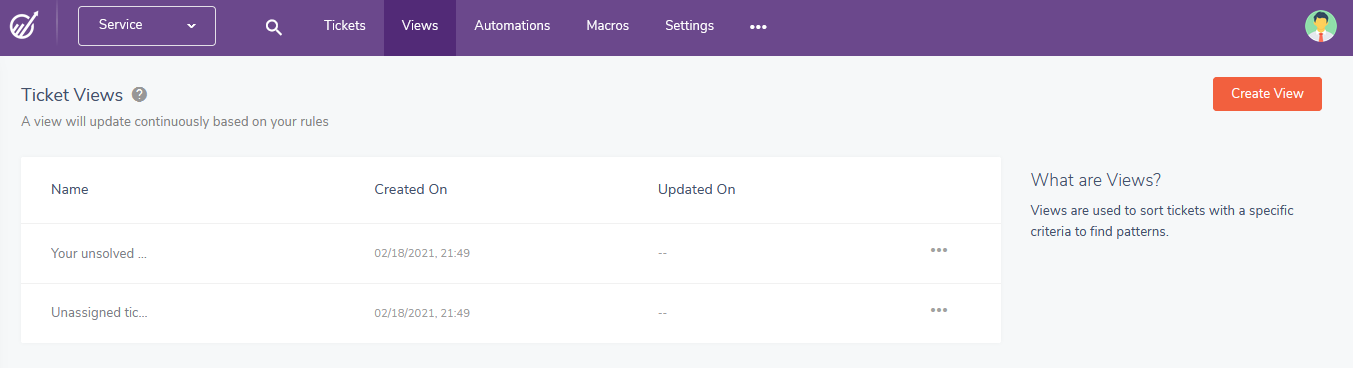
Task: Click the What are Views? heading
Action: (x=1096, y=180)
